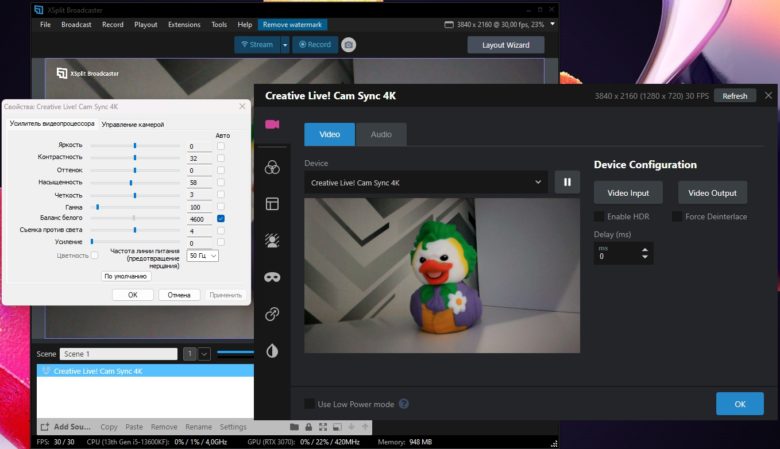Toggle Авто checkbox for Усиление
The height and width of the screenshot is (449, 780).
point(221,242)
